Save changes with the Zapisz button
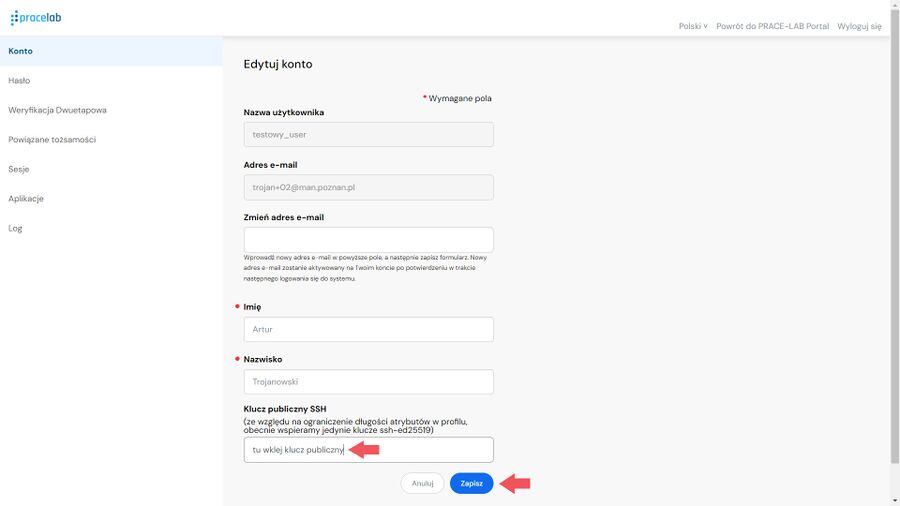 [x=471, y=484]
